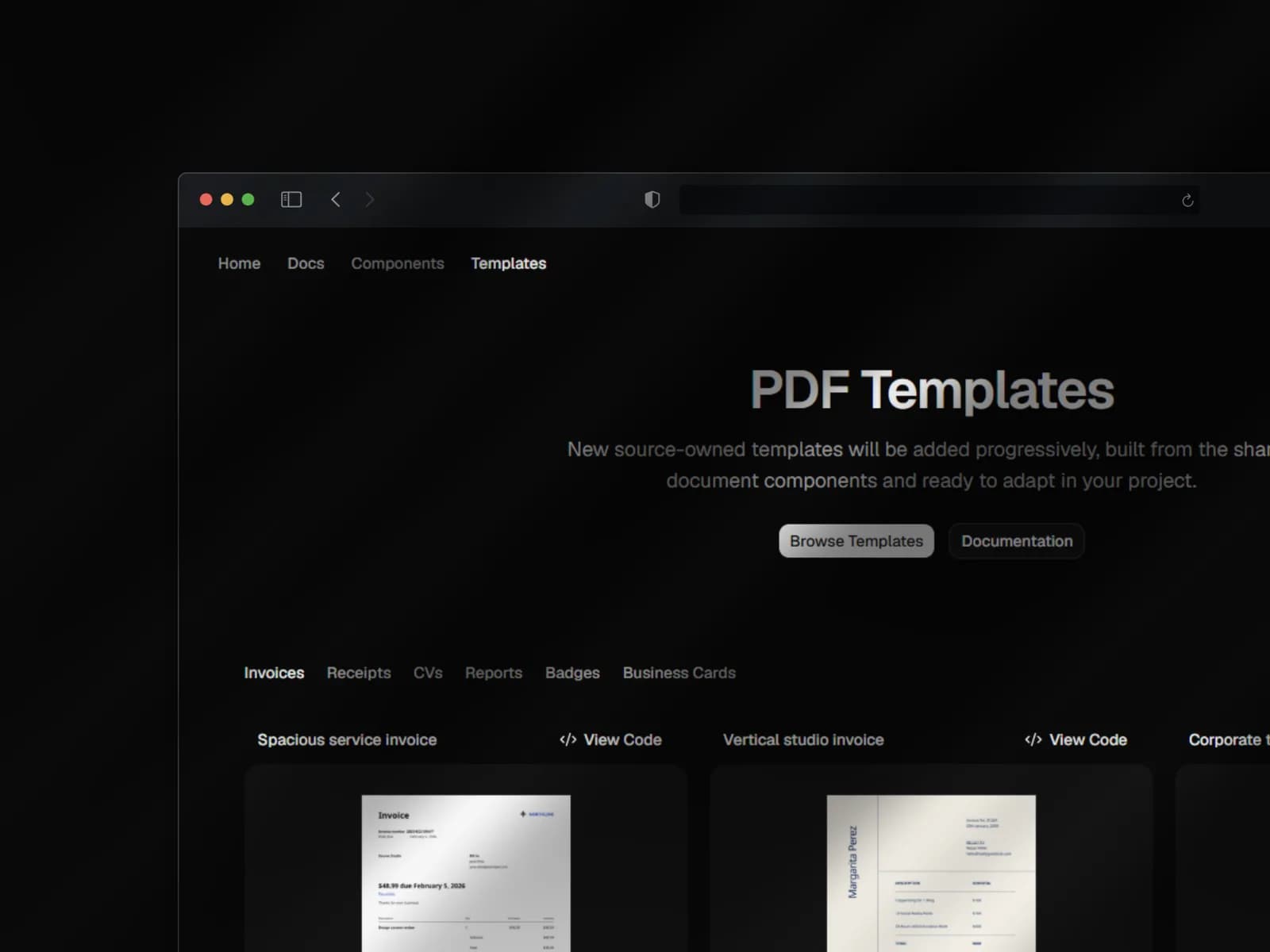Click the Browse Templates button
Image resolution: width=1270 pixels, height=952 pixels.
(856, 541)
